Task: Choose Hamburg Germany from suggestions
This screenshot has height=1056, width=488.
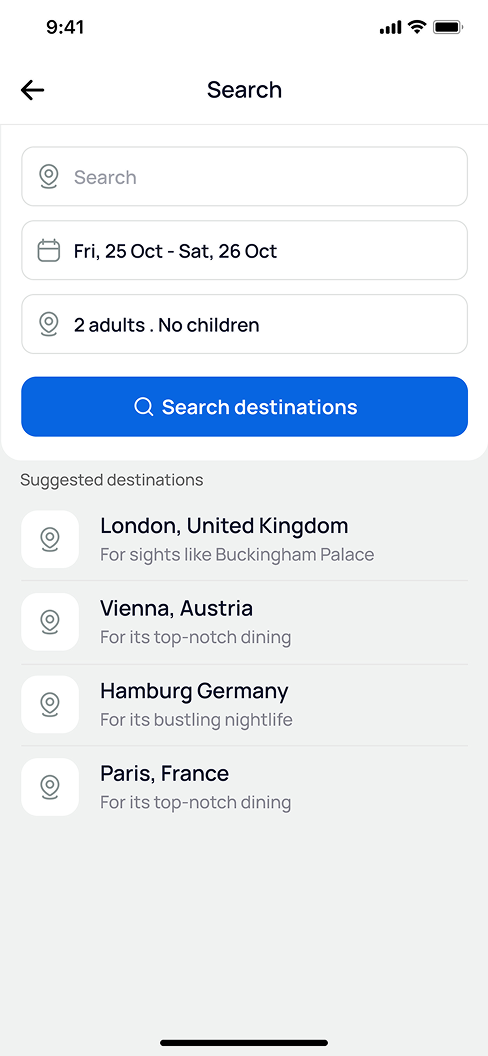Action: pyautogui.click(x=244, y=704)
